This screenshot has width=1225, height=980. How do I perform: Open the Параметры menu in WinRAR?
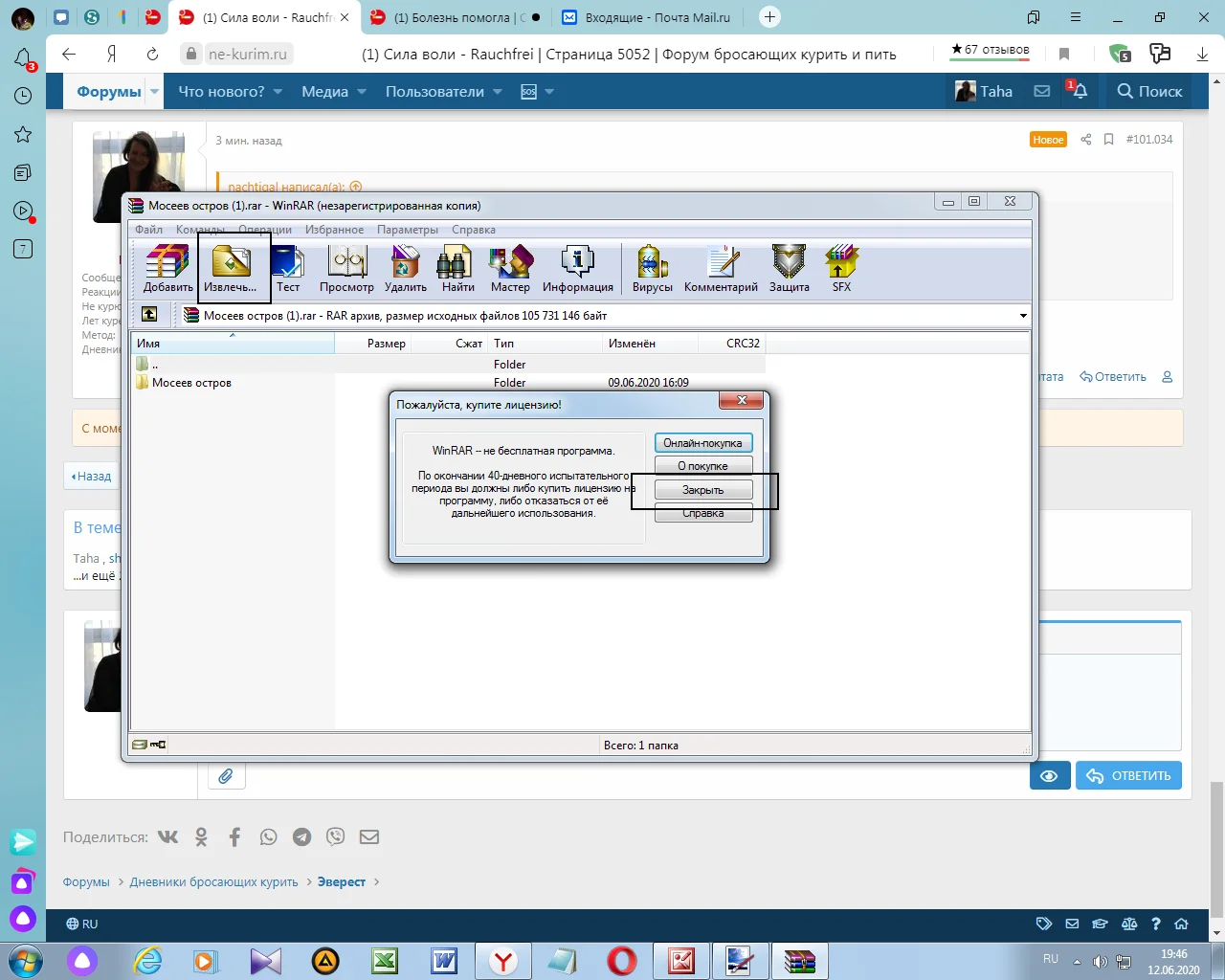(408, 230)
